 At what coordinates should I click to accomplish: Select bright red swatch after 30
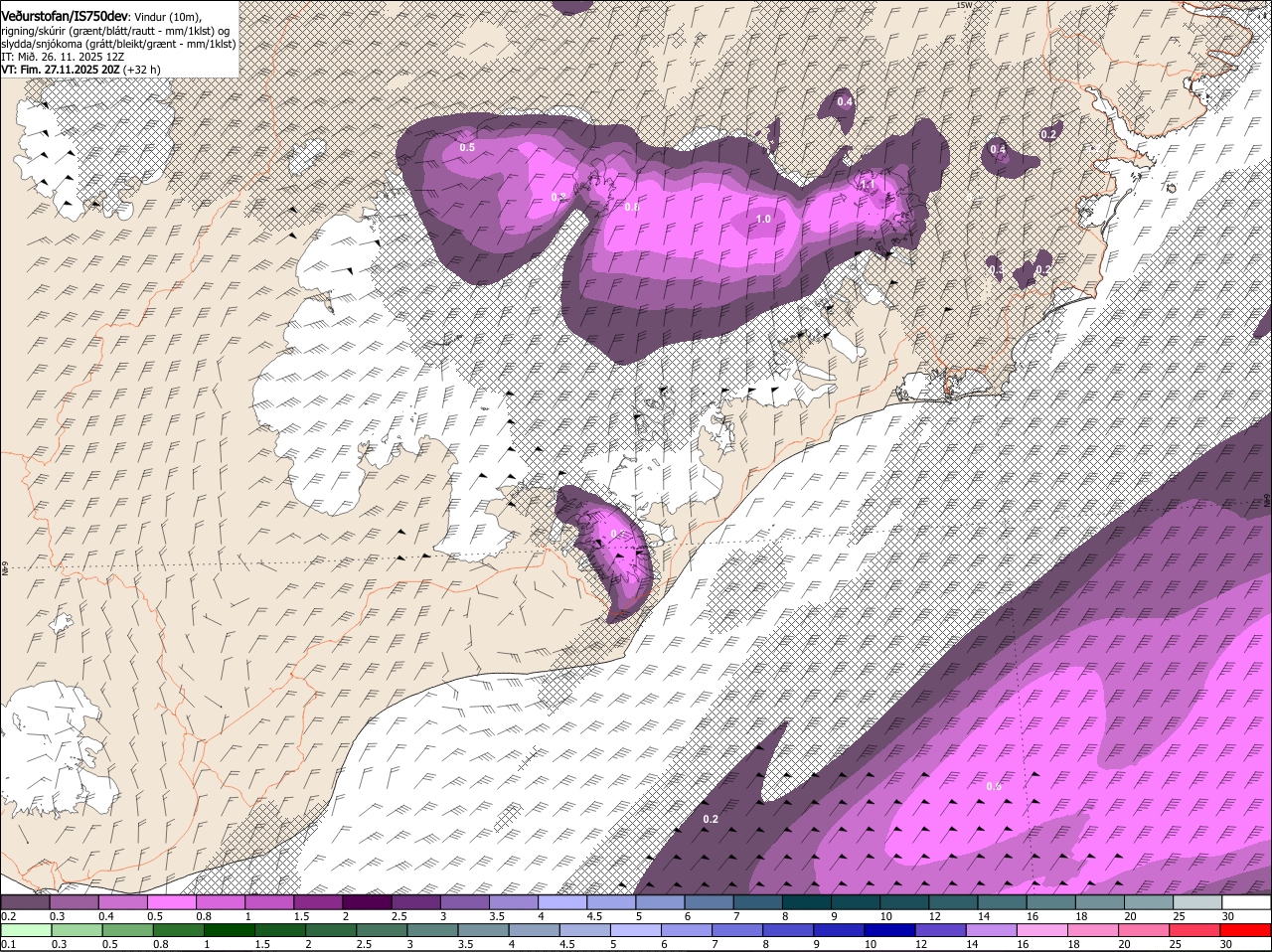pyautogui.click(x=1246, y=931)
